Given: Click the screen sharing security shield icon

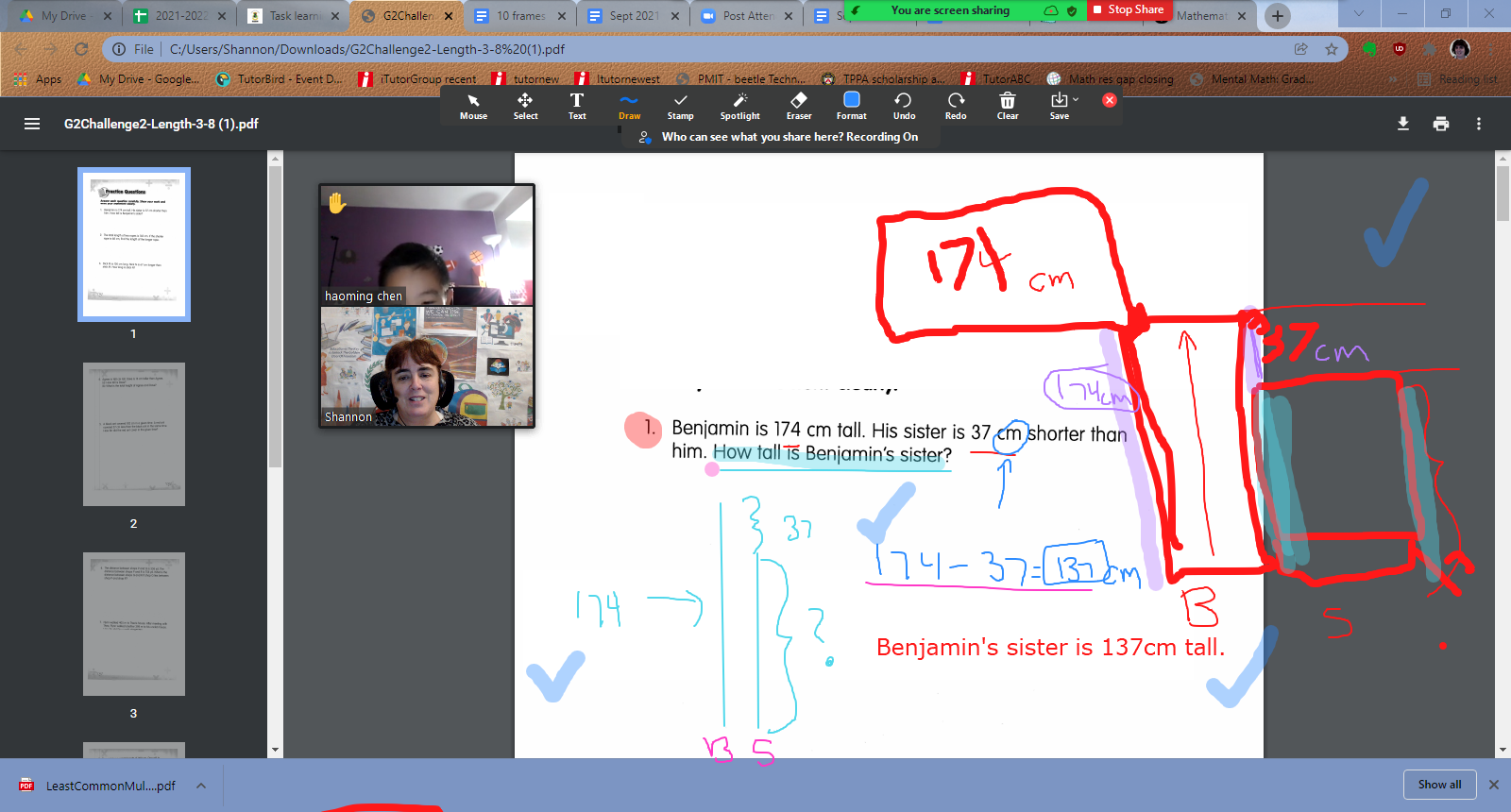Looking at the screenshot, I should (x=1072, y=10).
